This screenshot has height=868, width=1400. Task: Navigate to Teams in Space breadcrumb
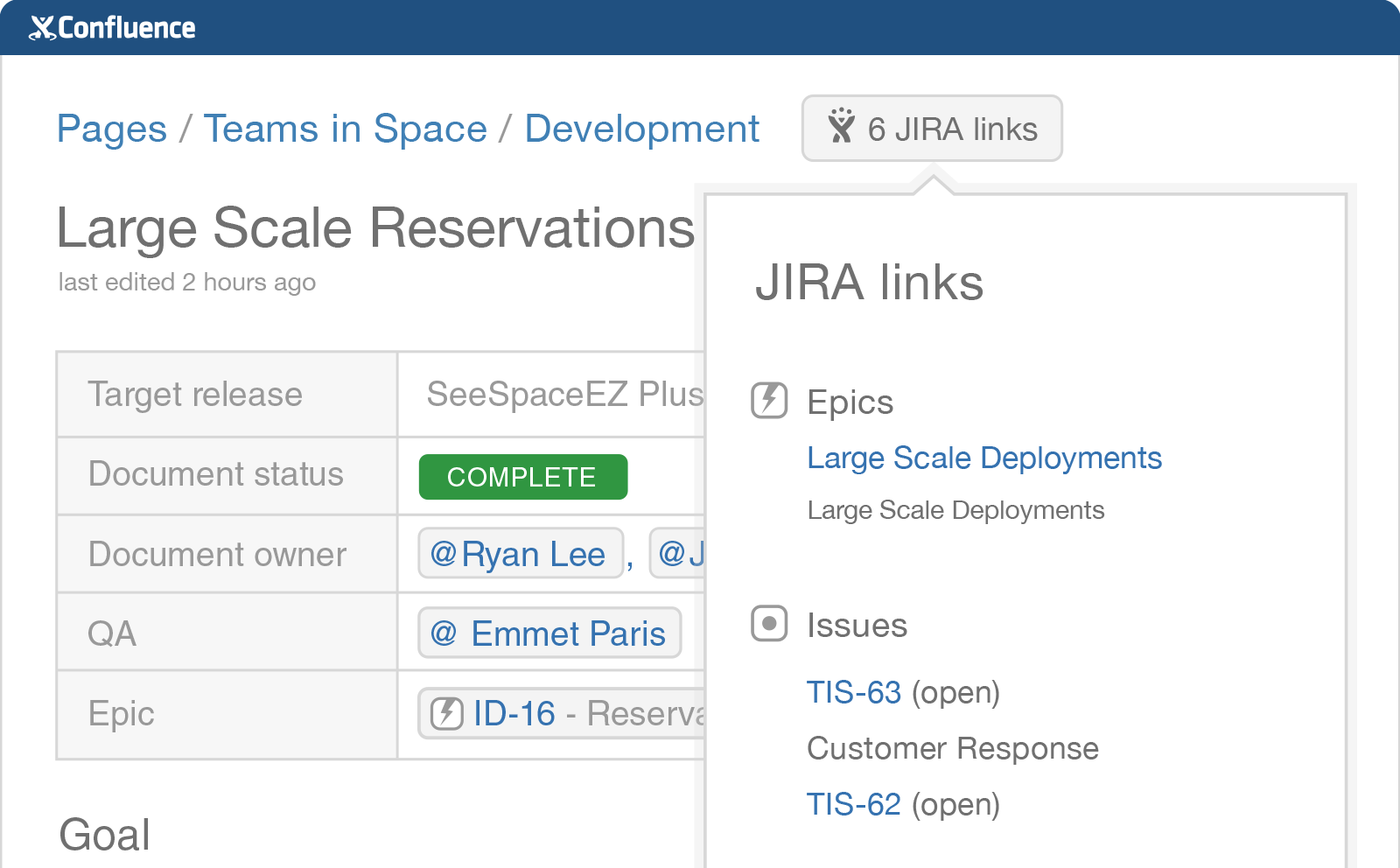coord(345,129)
